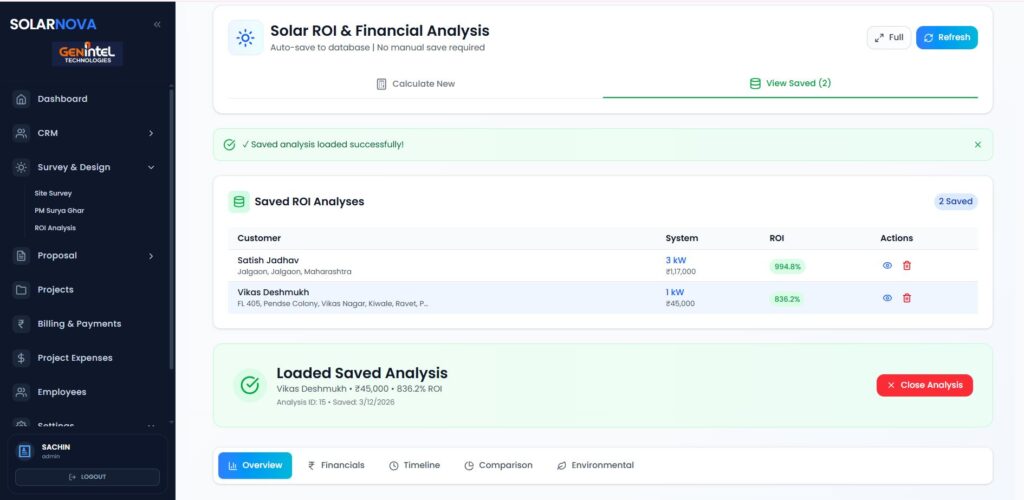
Task: Open Project Expenses dollar icon
Action: pyautogui.click(x=21, y=358)
